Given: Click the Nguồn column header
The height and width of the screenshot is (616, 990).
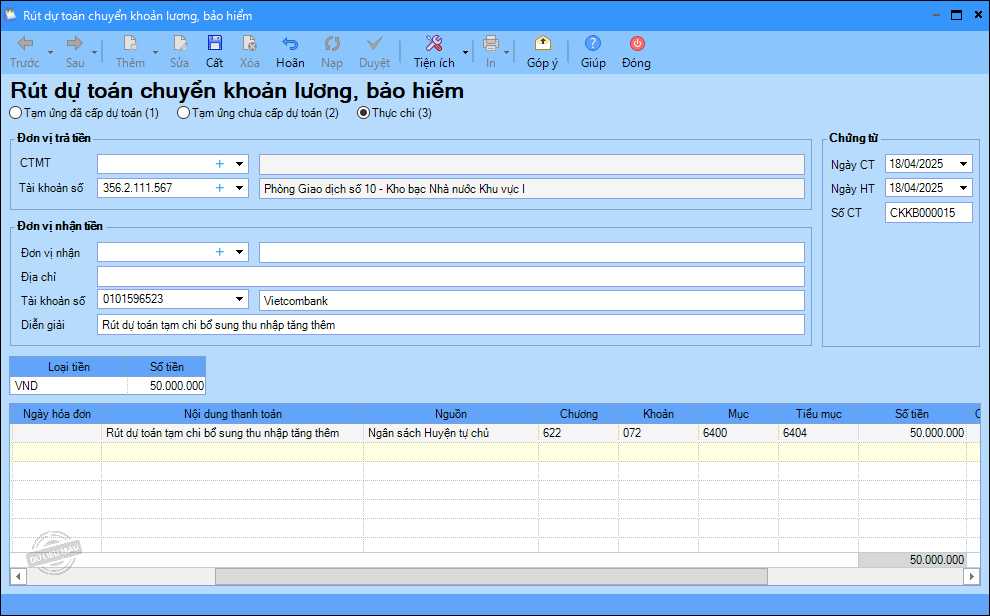Looking at the screenshot, I should (451, 414).
